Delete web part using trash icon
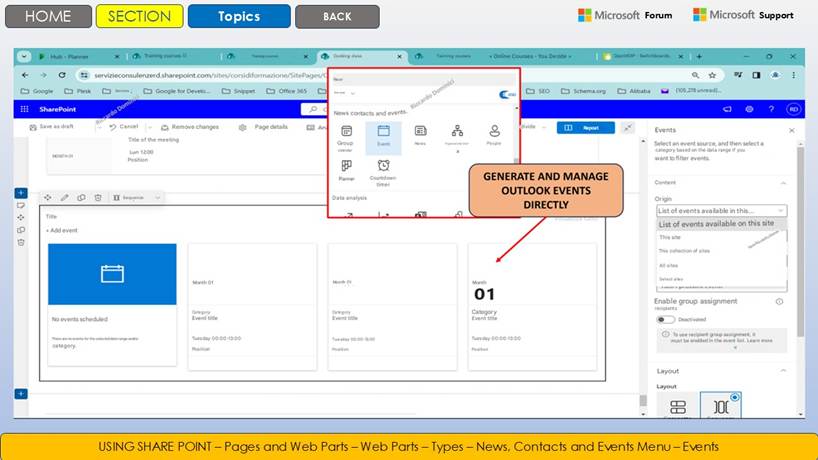The height and width of the screenshot is (460, 818). tap(97, 197)
